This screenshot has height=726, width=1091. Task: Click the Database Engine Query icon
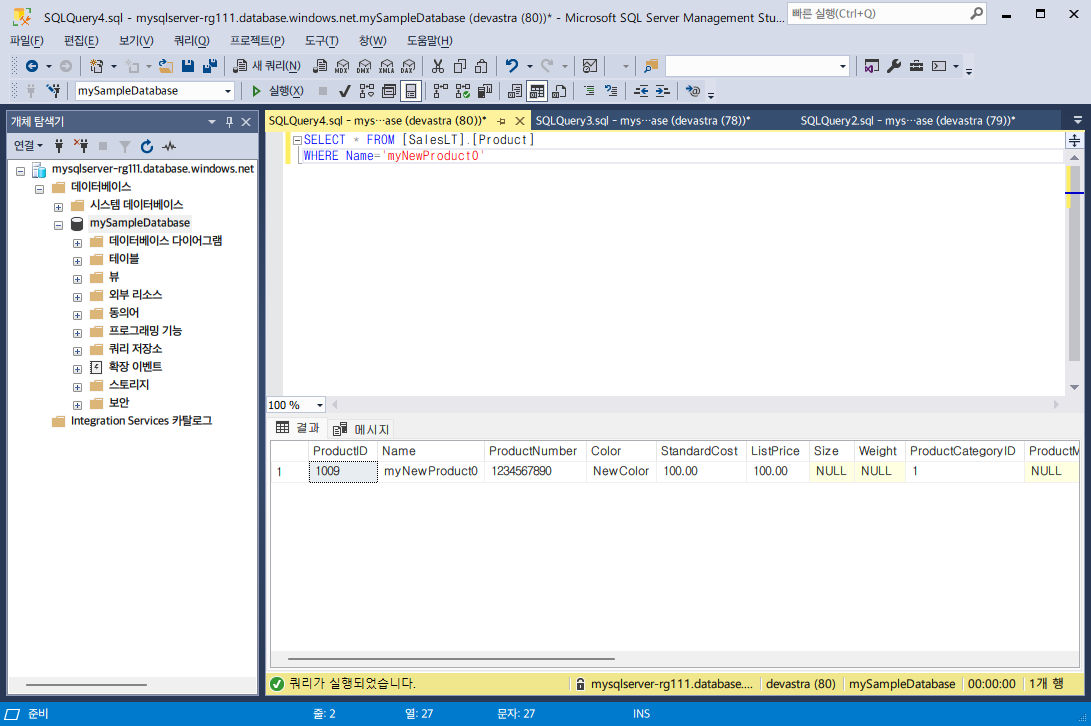(321, 66)
